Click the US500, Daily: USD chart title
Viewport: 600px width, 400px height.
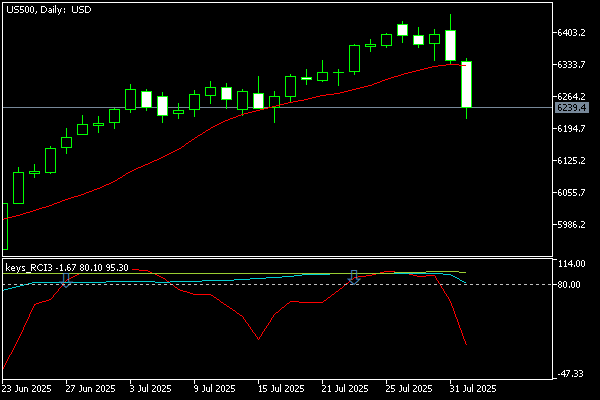pos(49,10)
